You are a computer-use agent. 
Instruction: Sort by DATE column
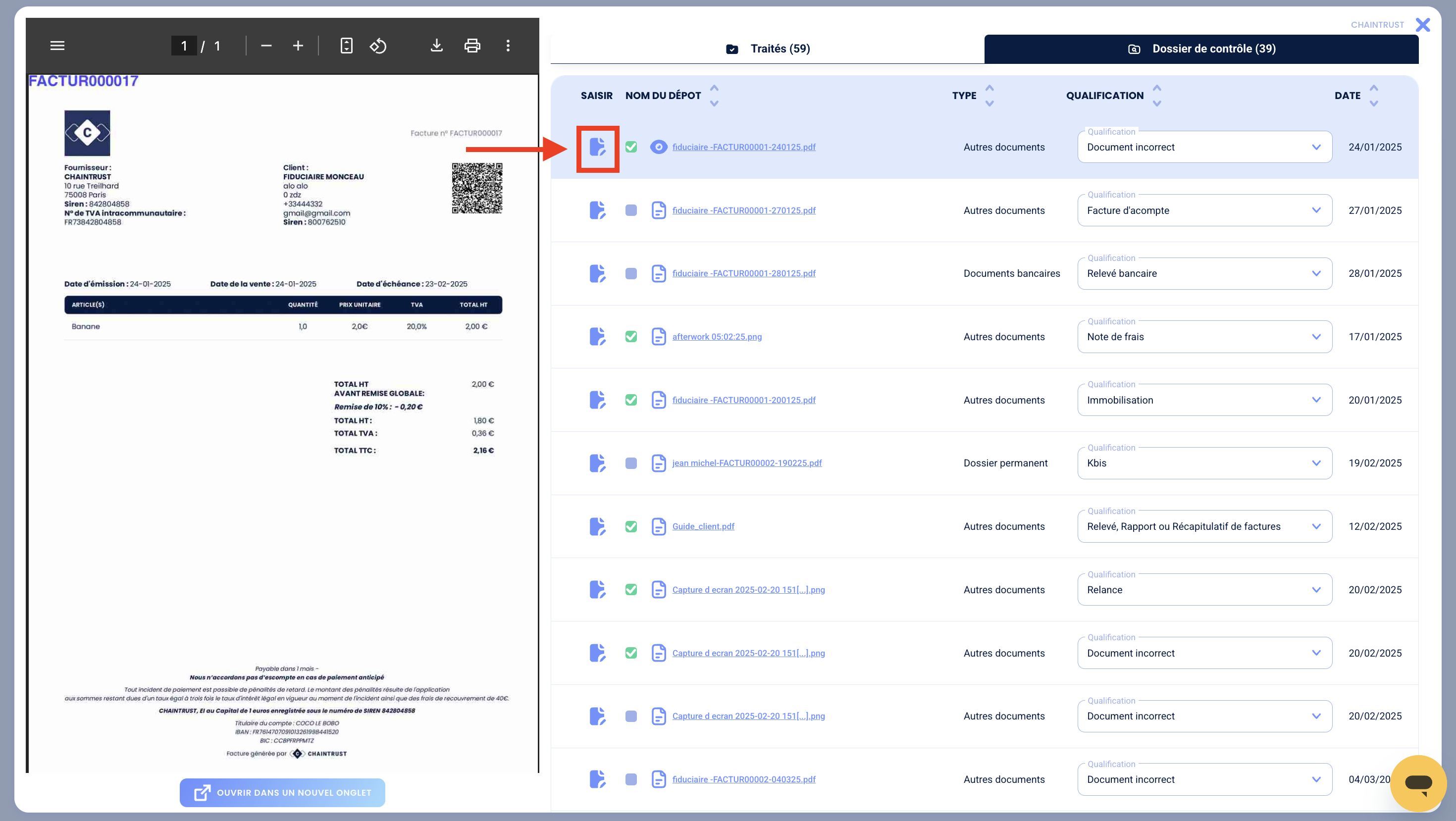click(1373, 96)
